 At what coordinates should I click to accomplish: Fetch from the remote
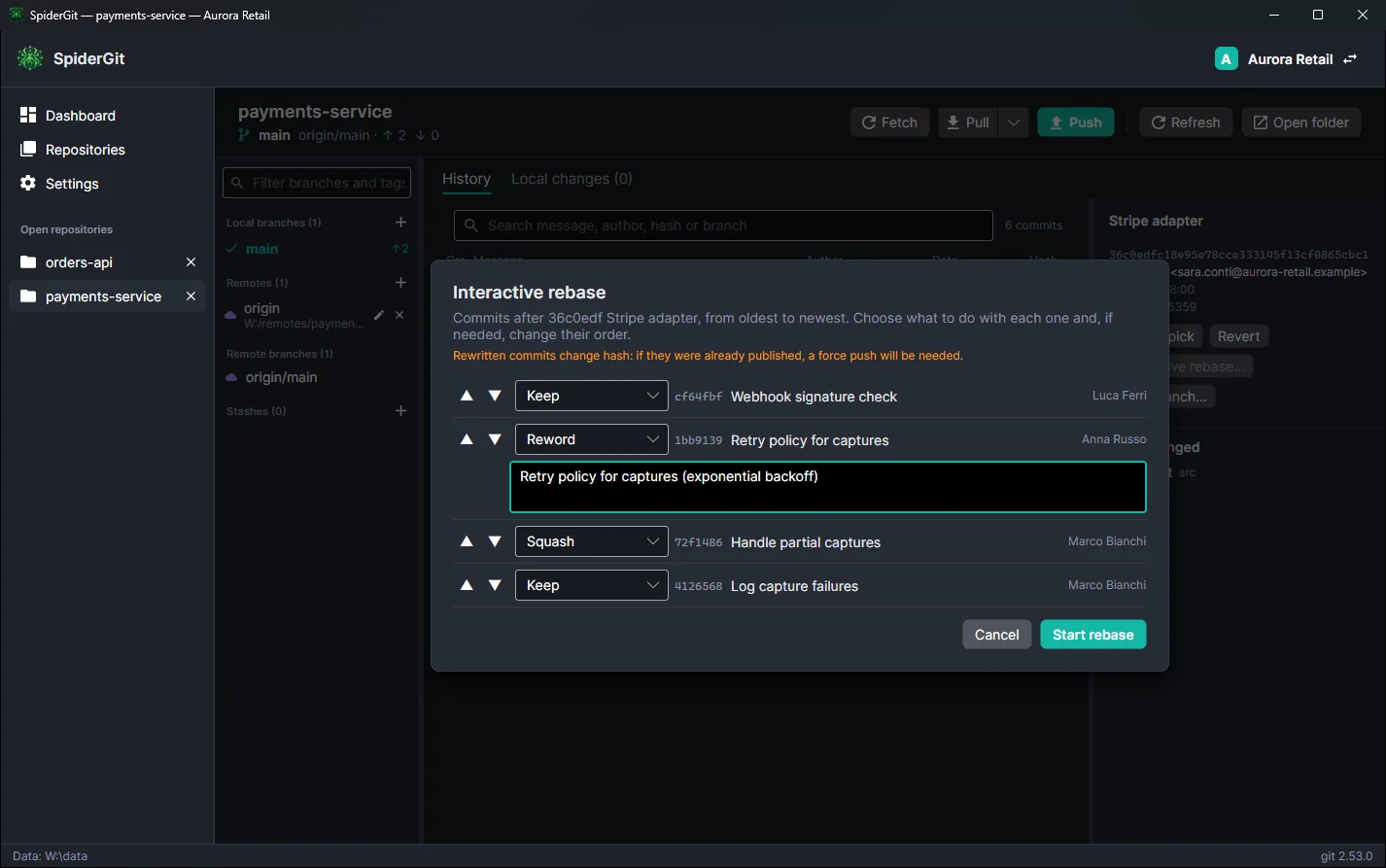pos(889,122)
